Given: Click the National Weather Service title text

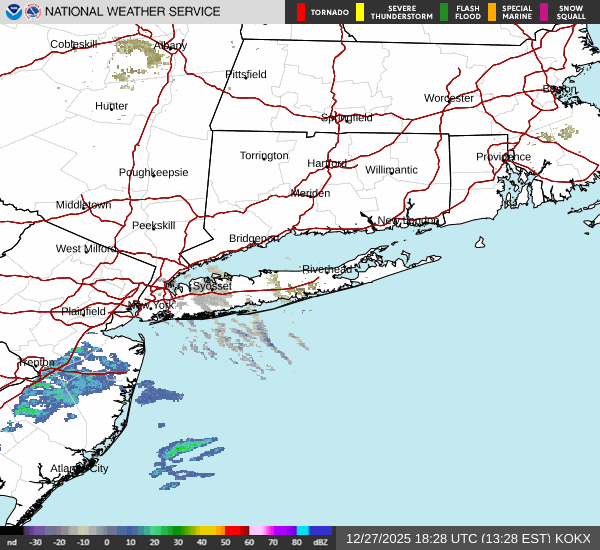Looking at the screenshot, I should (133, 12).
